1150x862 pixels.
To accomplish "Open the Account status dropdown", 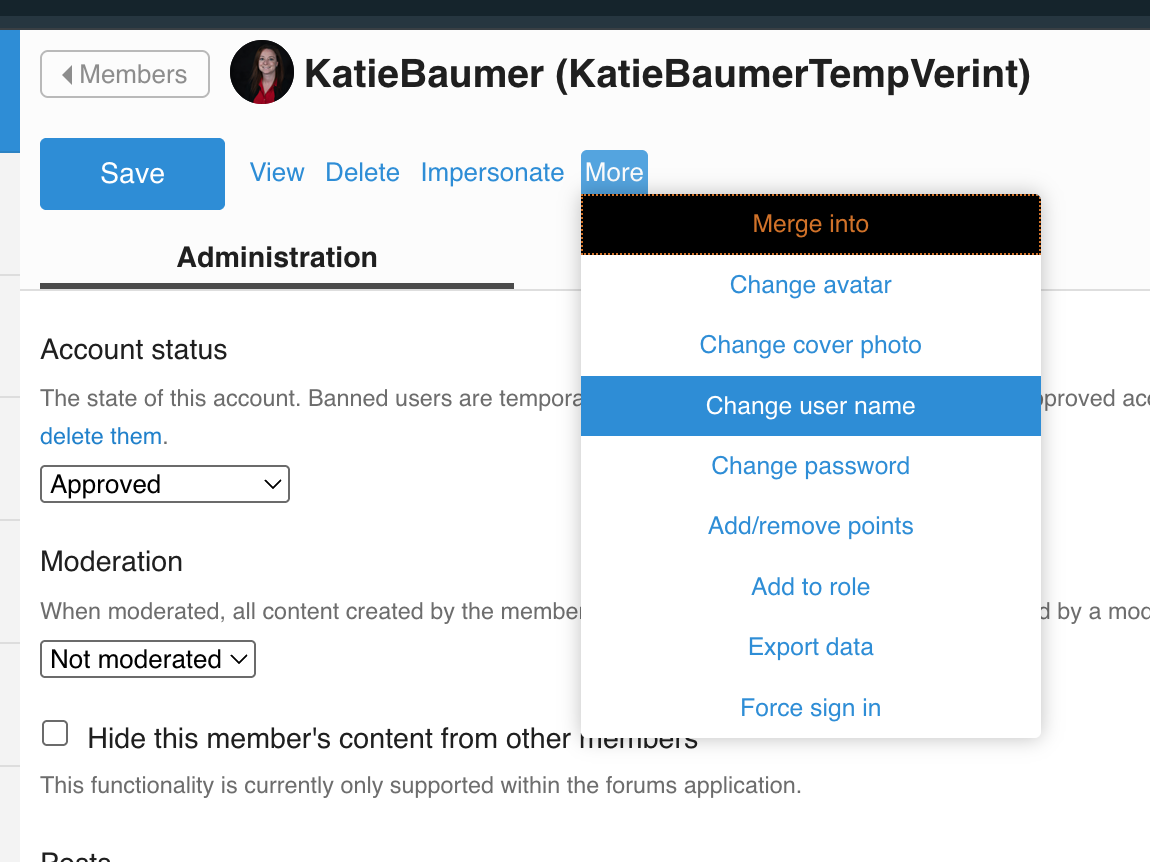I will tap(165, 484).
